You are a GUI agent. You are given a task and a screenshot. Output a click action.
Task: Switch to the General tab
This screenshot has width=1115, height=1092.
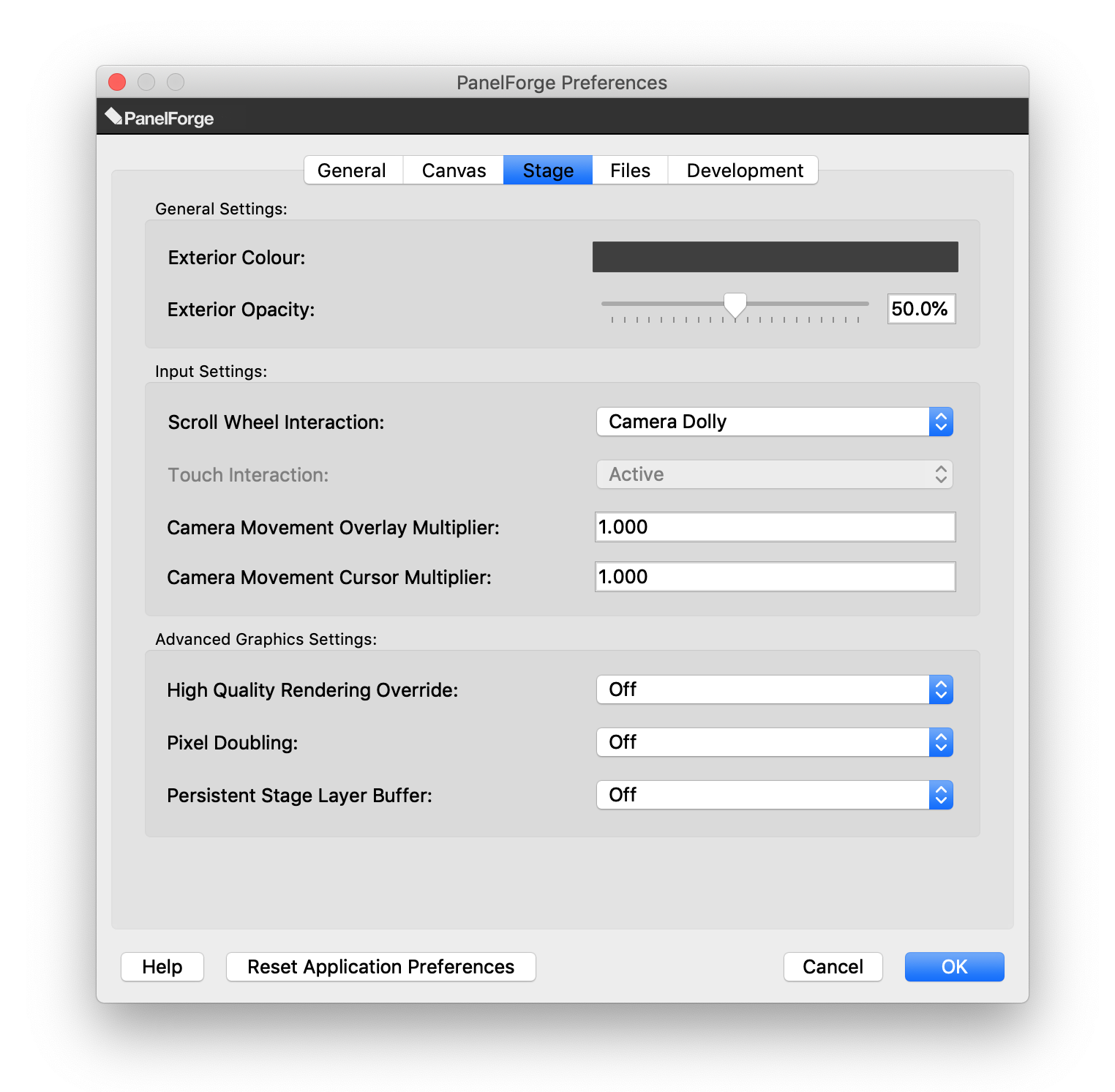click(x=352, y=171)
